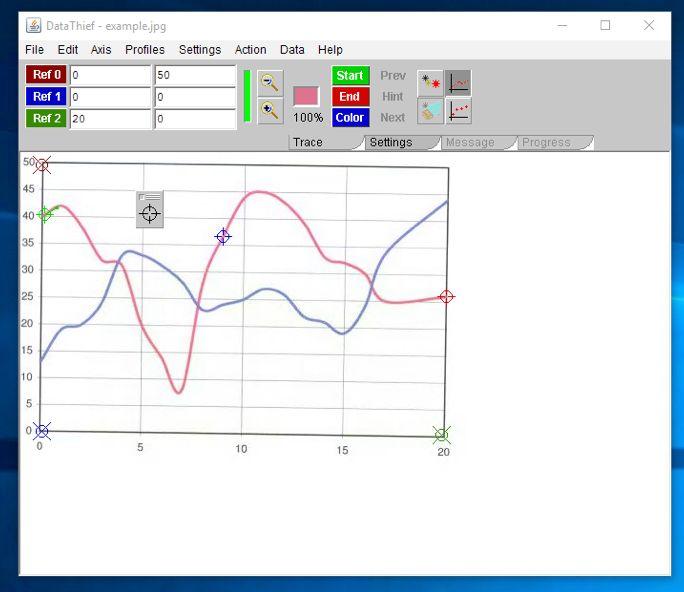Click Ref 2 Y value field

195,119
